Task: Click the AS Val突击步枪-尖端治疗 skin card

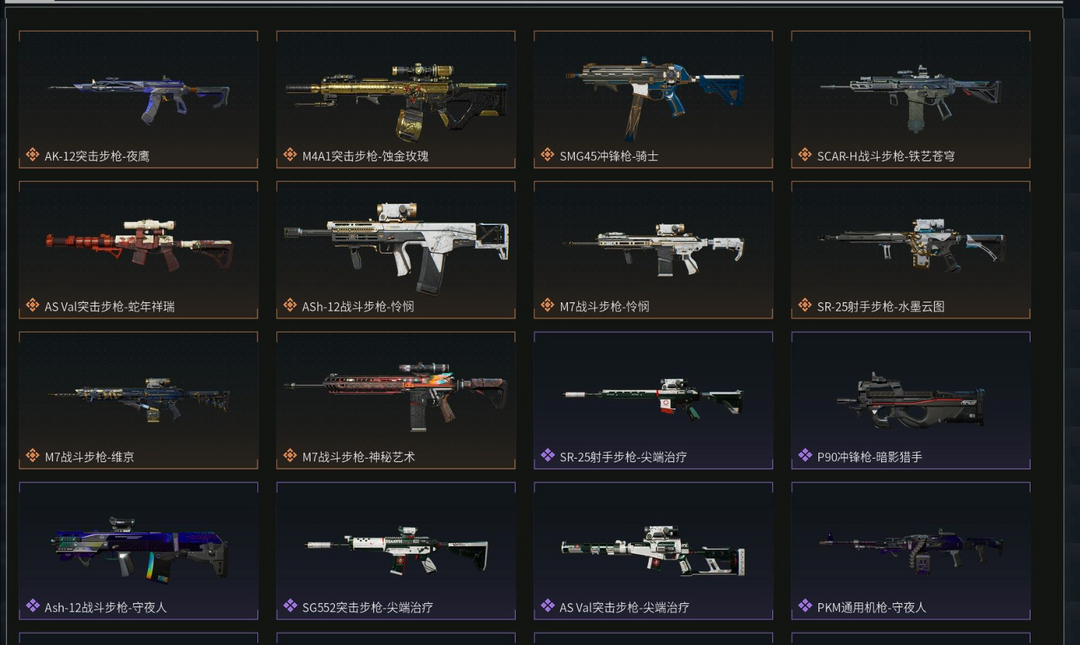Action: pos(654,551)
